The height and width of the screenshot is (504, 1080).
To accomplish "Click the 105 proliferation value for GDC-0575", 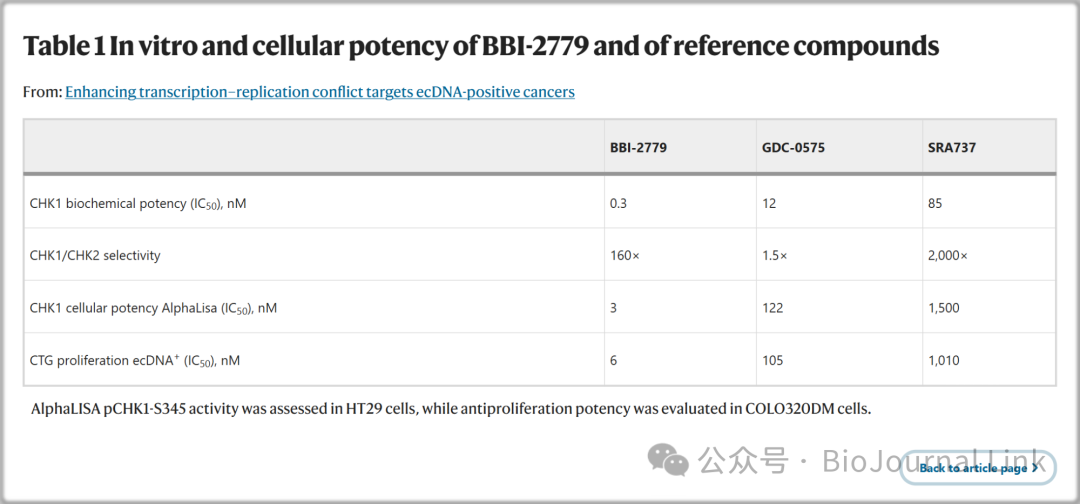I will (x=773, y=360).
